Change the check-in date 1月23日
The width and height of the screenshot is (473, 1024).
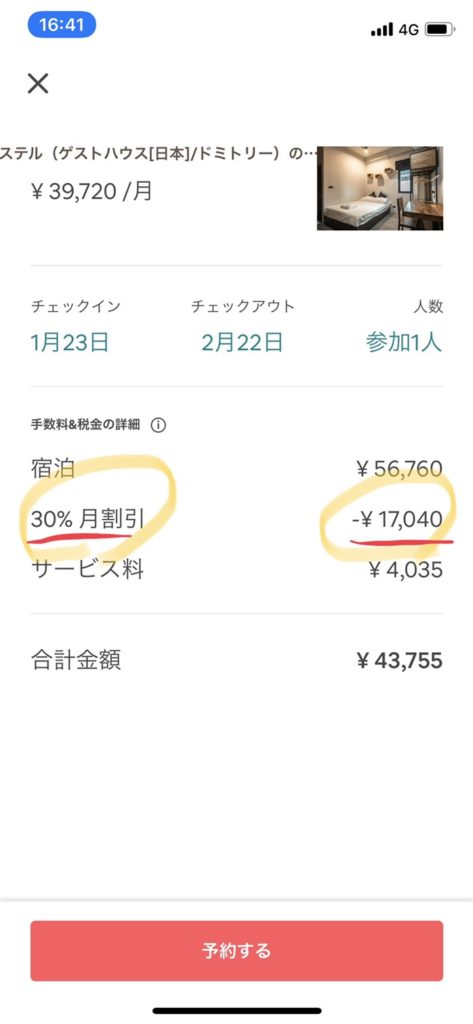tap(69, 342)
